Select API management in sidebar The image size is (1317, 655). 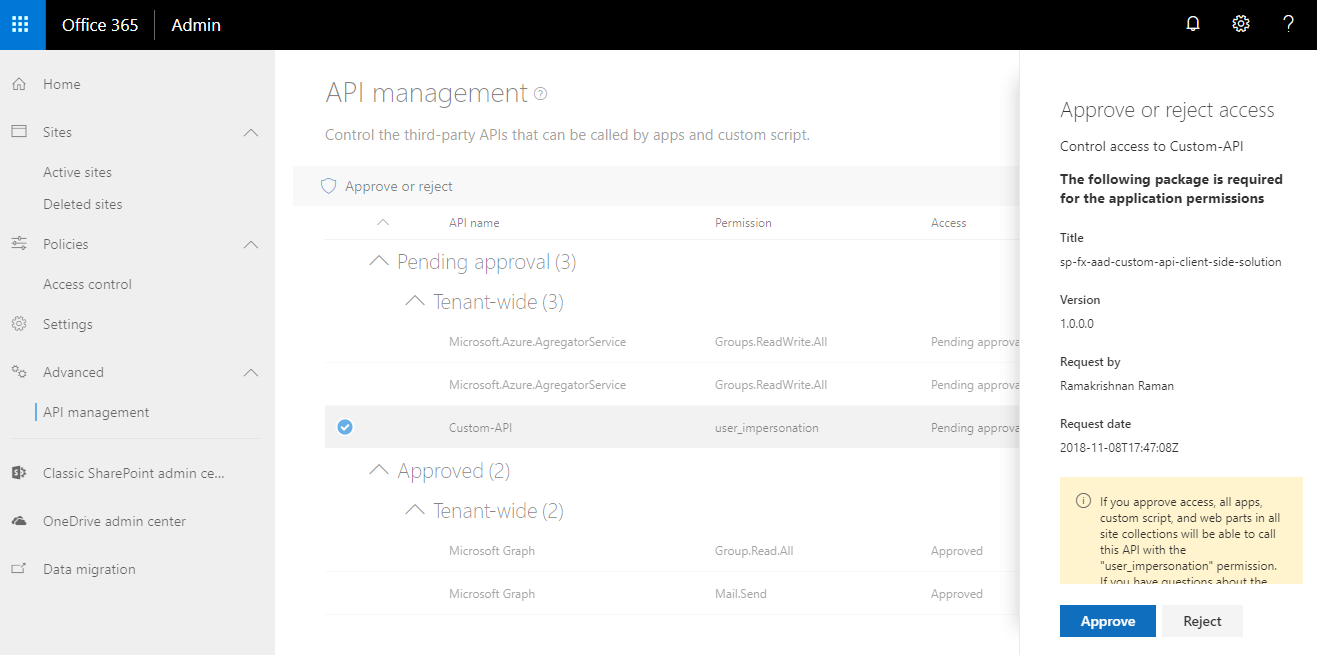(x=96, y=412)
